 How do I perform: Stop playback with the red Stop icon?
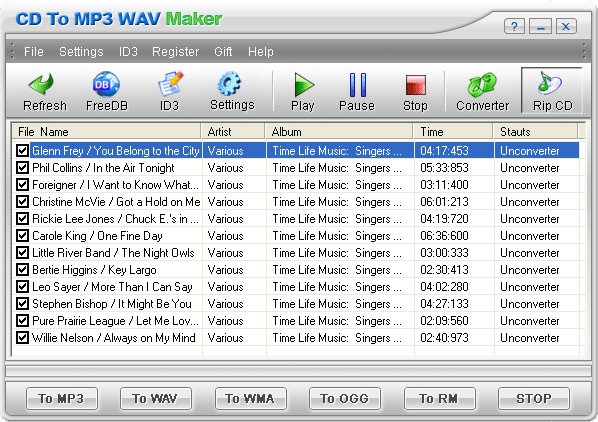pyautogui.click(x=416, y=85)
